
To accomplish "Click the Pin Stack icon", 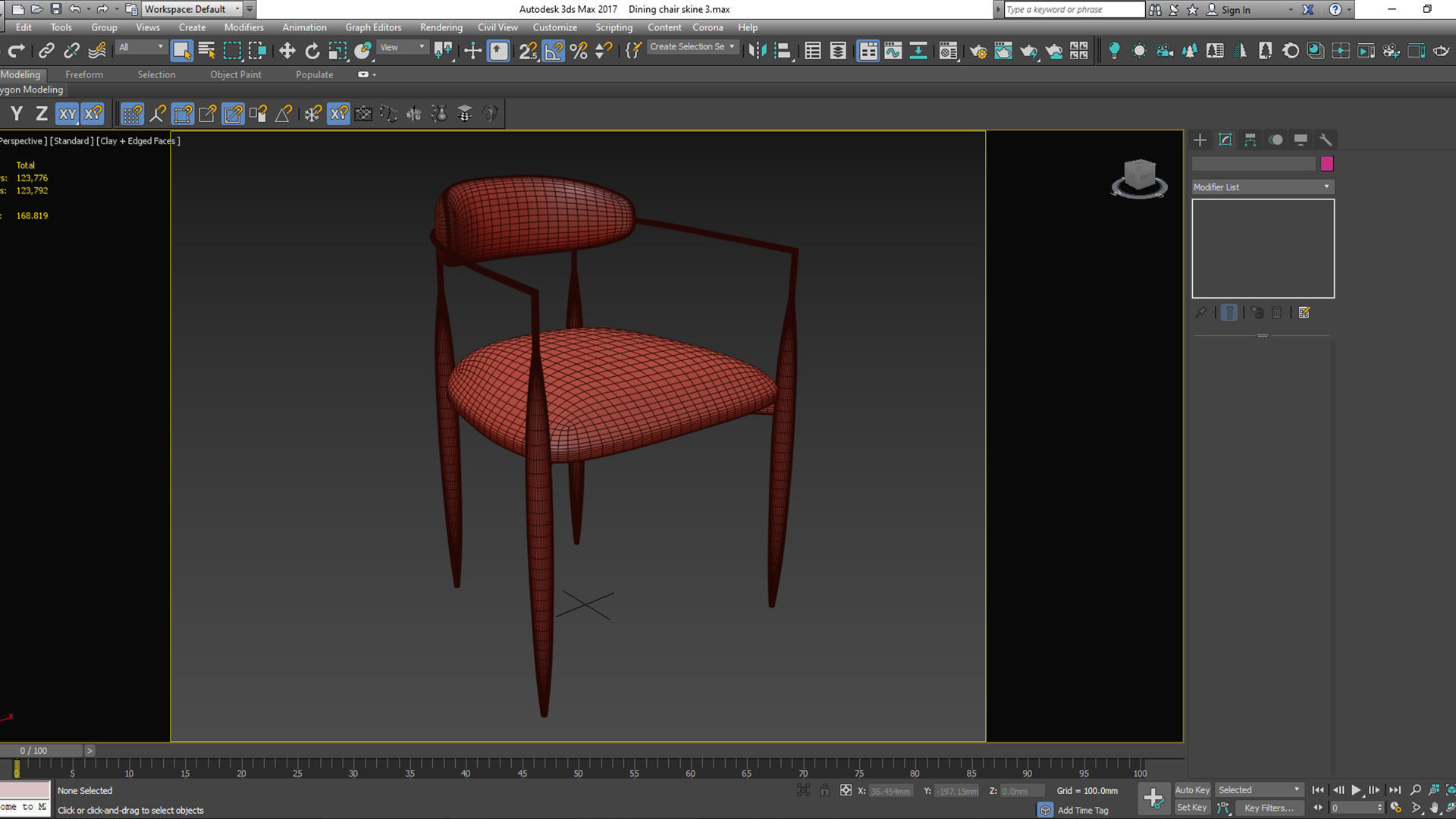I will tap(1200, 312).
